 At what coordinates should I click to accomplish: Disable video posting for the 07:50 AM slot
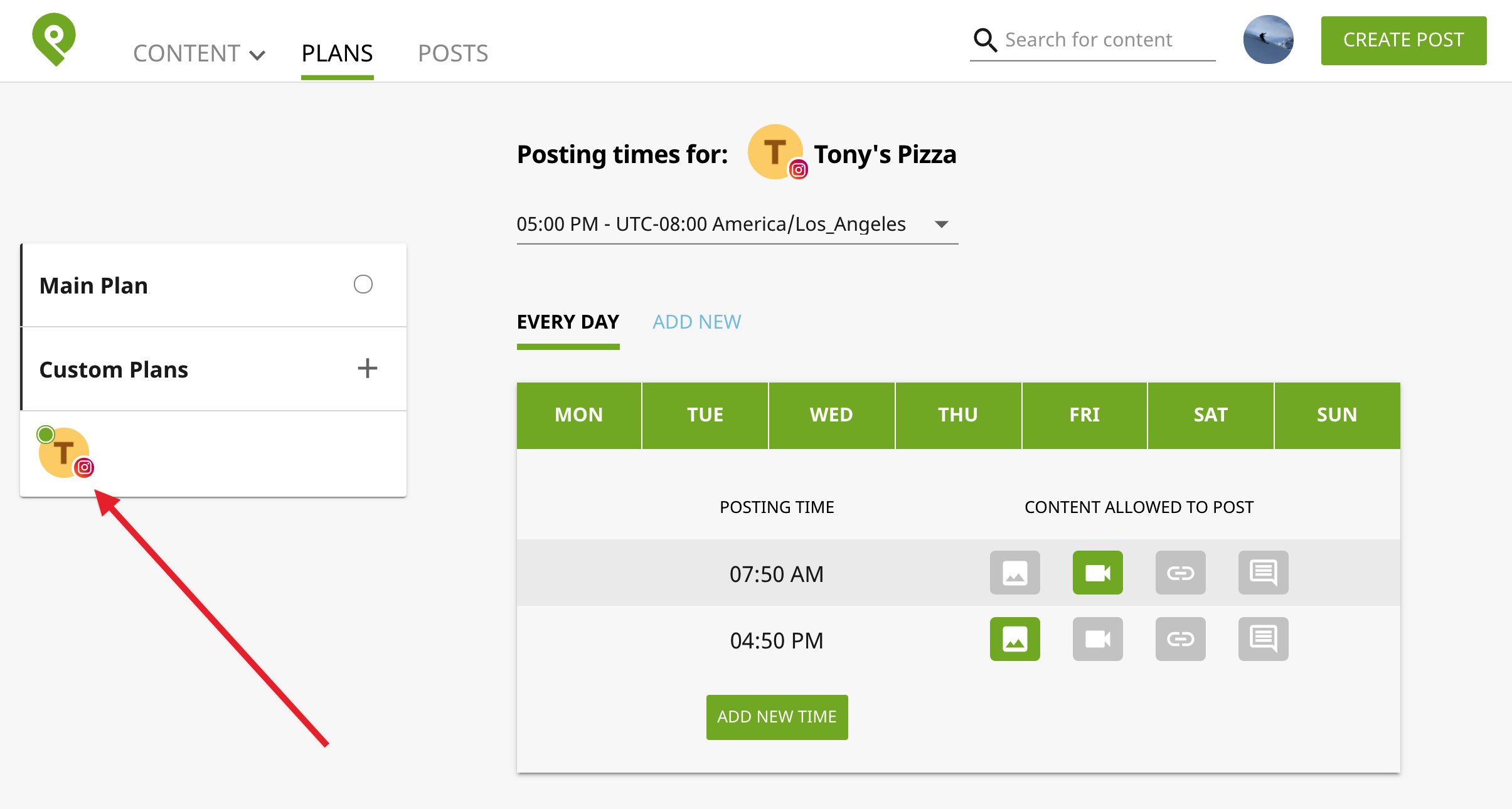1097,572
